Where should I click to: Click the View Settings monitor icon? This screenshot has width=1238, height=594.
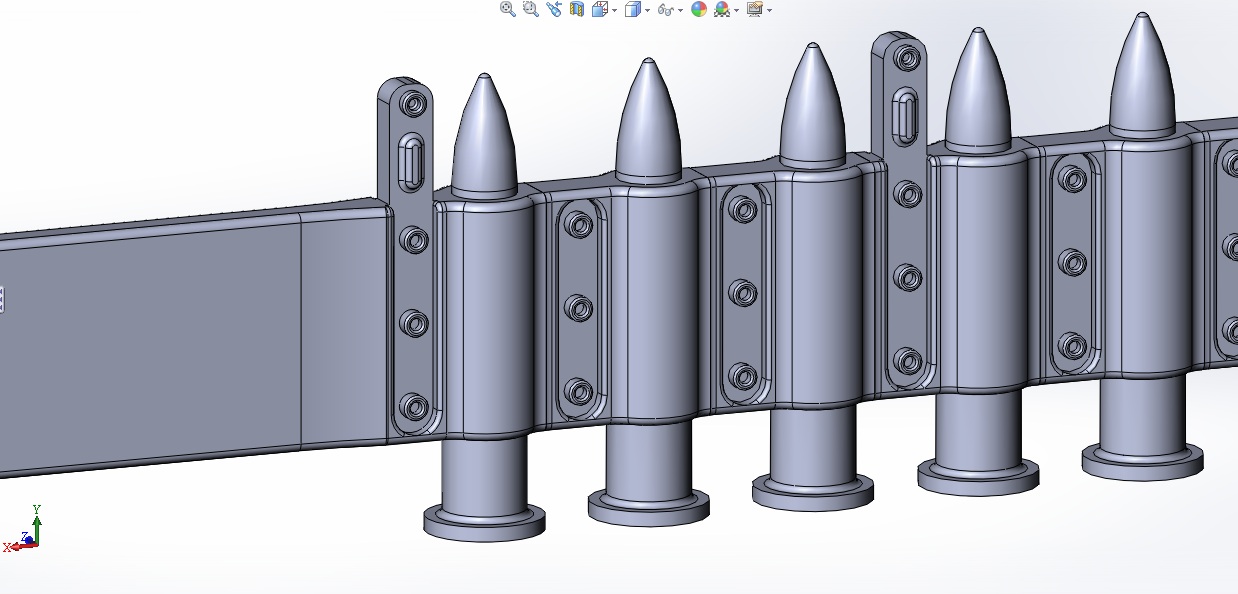(x=755, y=9)
